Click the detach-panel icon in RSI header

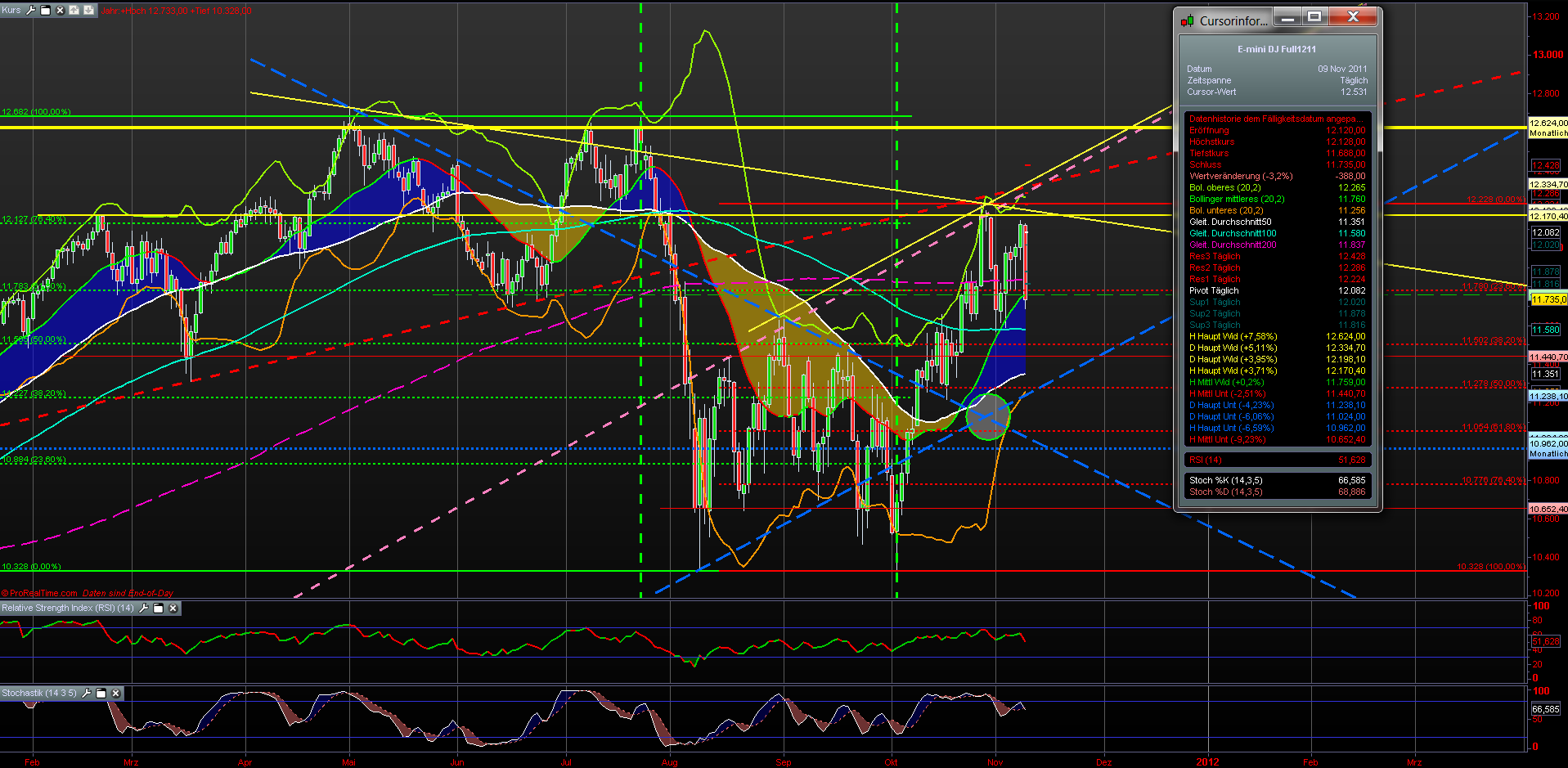(x=159, y=609)
